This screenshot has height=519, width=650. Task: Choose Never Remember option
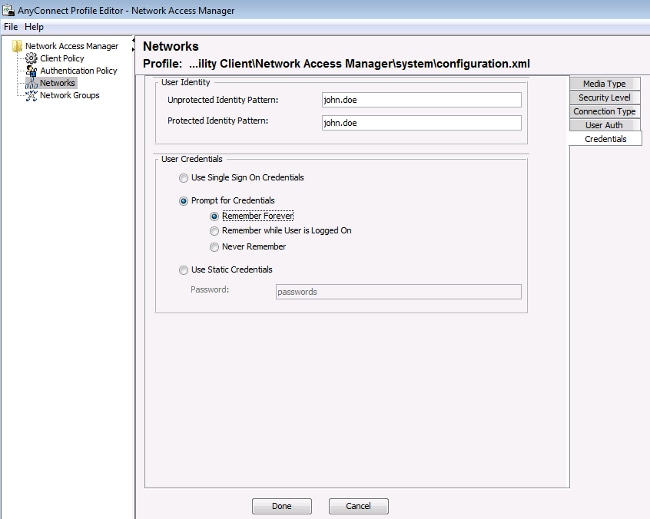pos(214,247)
